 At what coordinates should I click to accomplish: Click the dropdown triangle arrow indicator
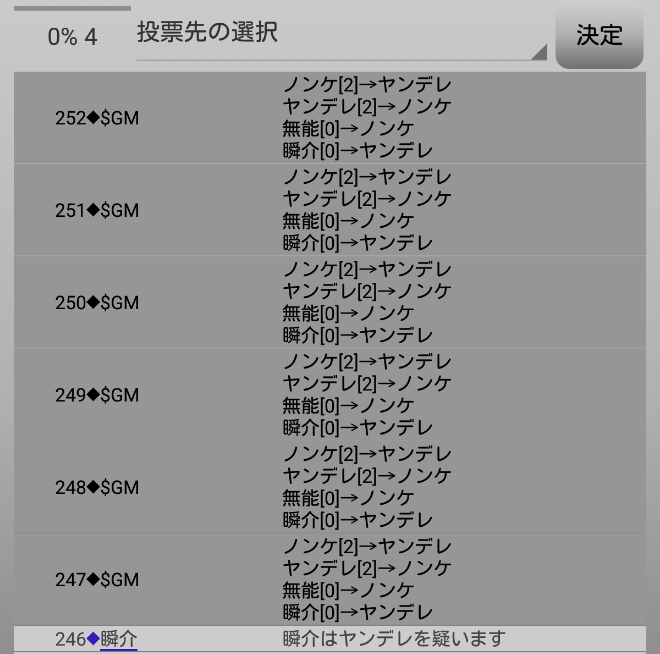539,52
